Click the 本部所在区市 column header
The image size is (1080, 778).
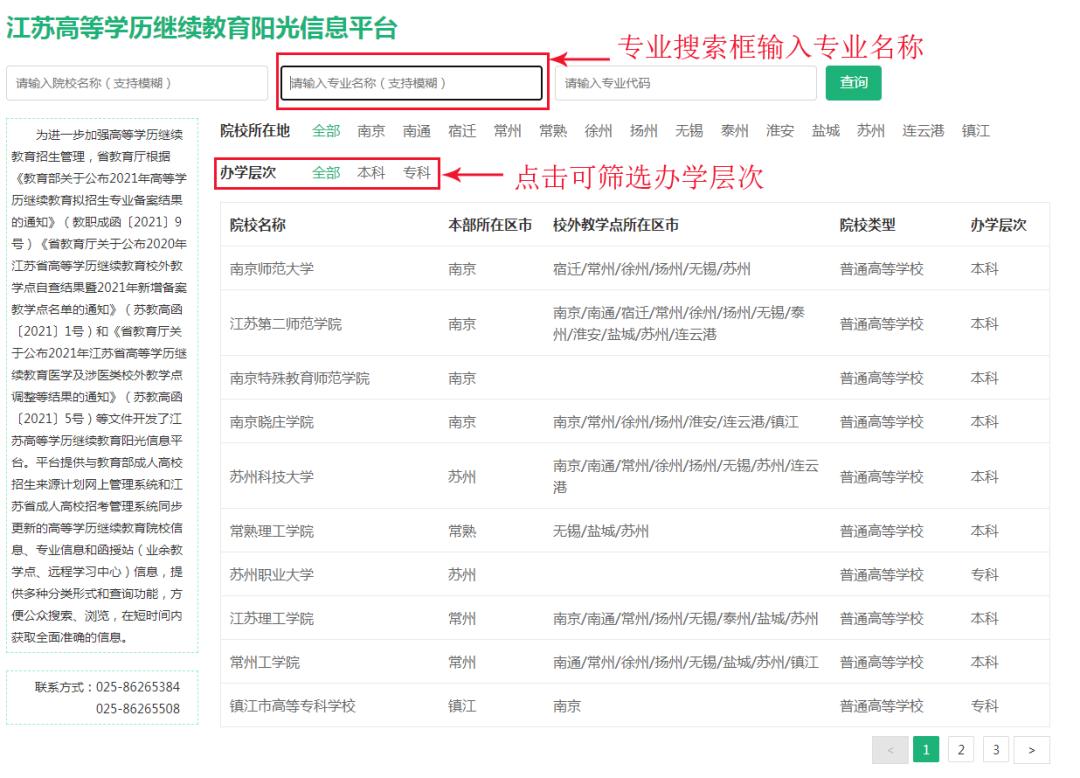(x=490, y=225)
